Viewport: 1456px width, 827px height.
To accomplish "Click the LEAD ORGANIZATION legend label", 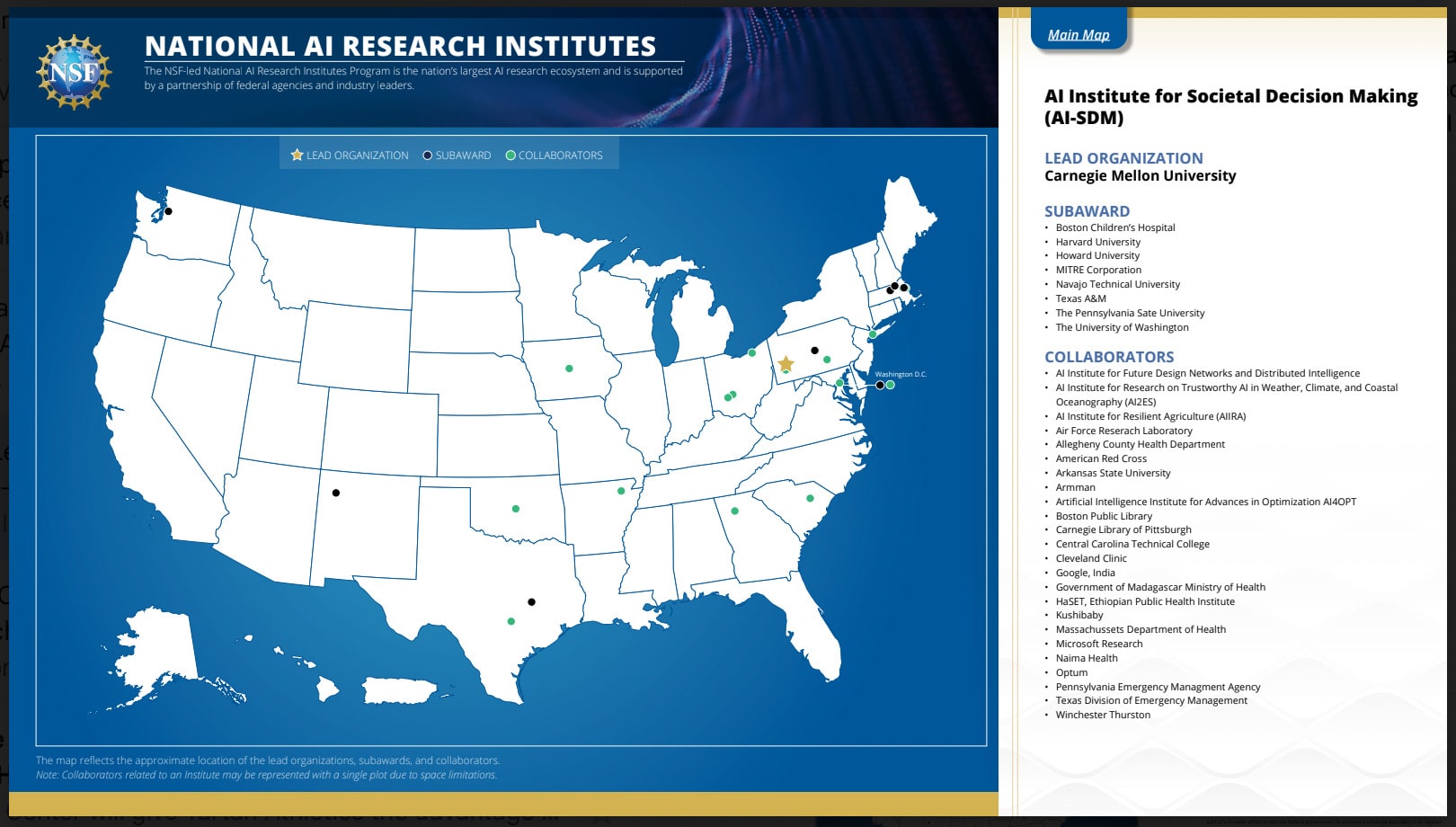I will pos(358,156).
